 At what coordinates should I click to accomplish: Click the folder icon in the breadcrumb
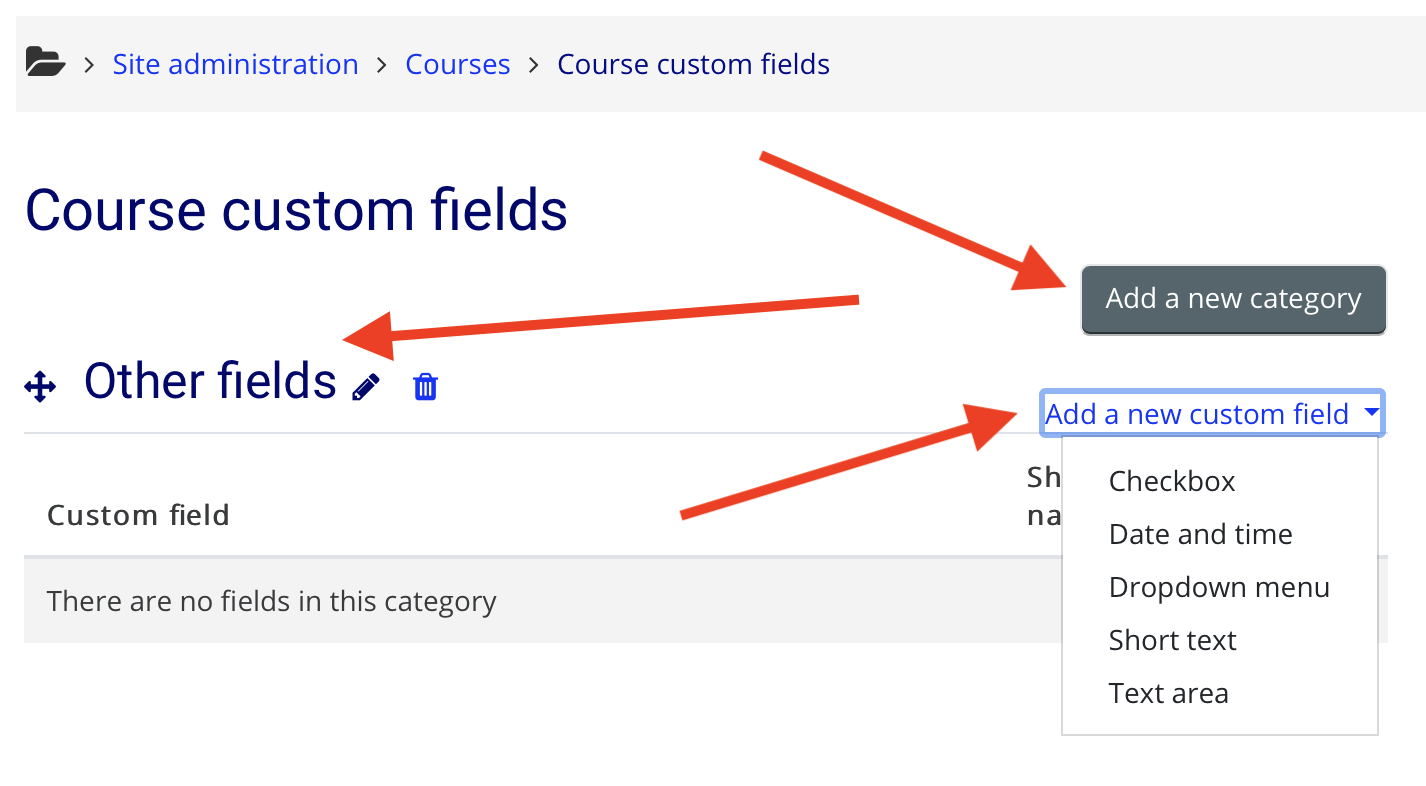point(44,62)
